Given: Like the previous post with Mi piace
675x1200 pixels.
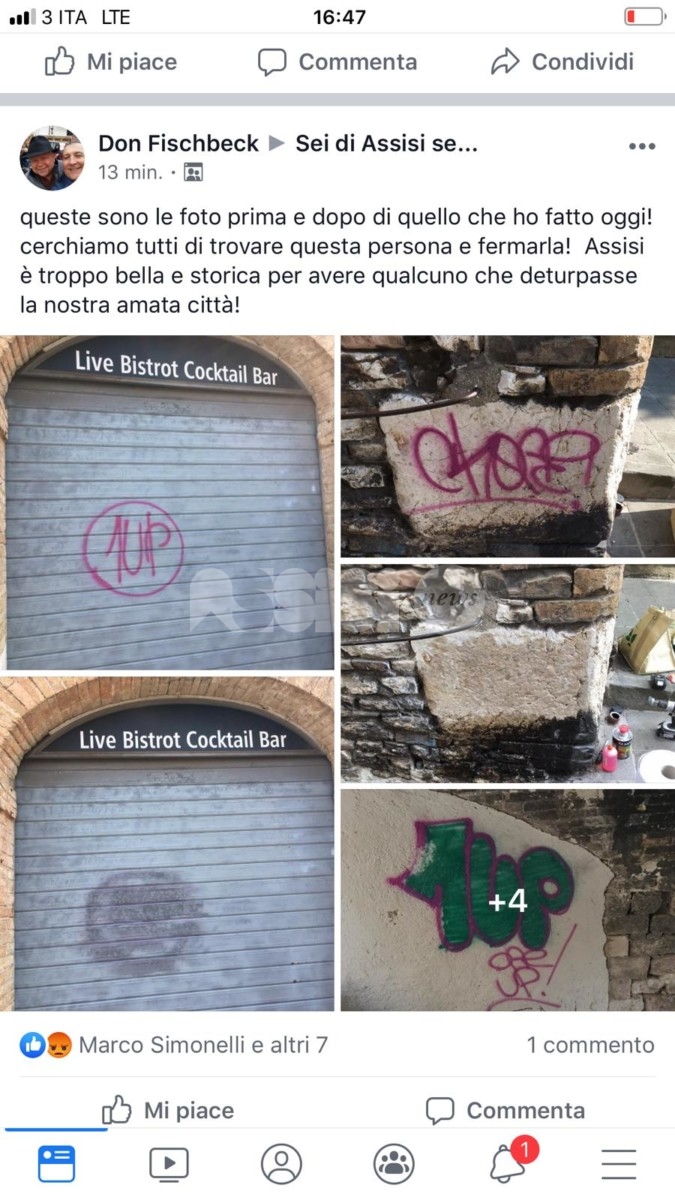Looking at the screenshot, I should (x=111, y=62).
